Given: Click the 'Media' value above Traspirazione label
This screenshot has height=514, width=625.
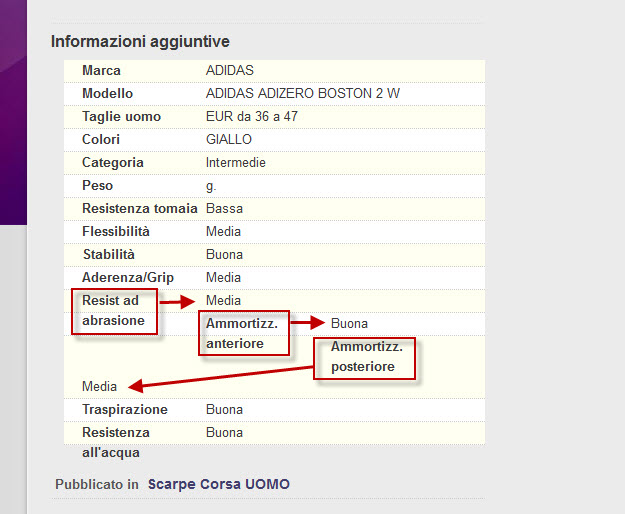Looking at the screenshot, I should pyautogui.click(x=99, y=386).
